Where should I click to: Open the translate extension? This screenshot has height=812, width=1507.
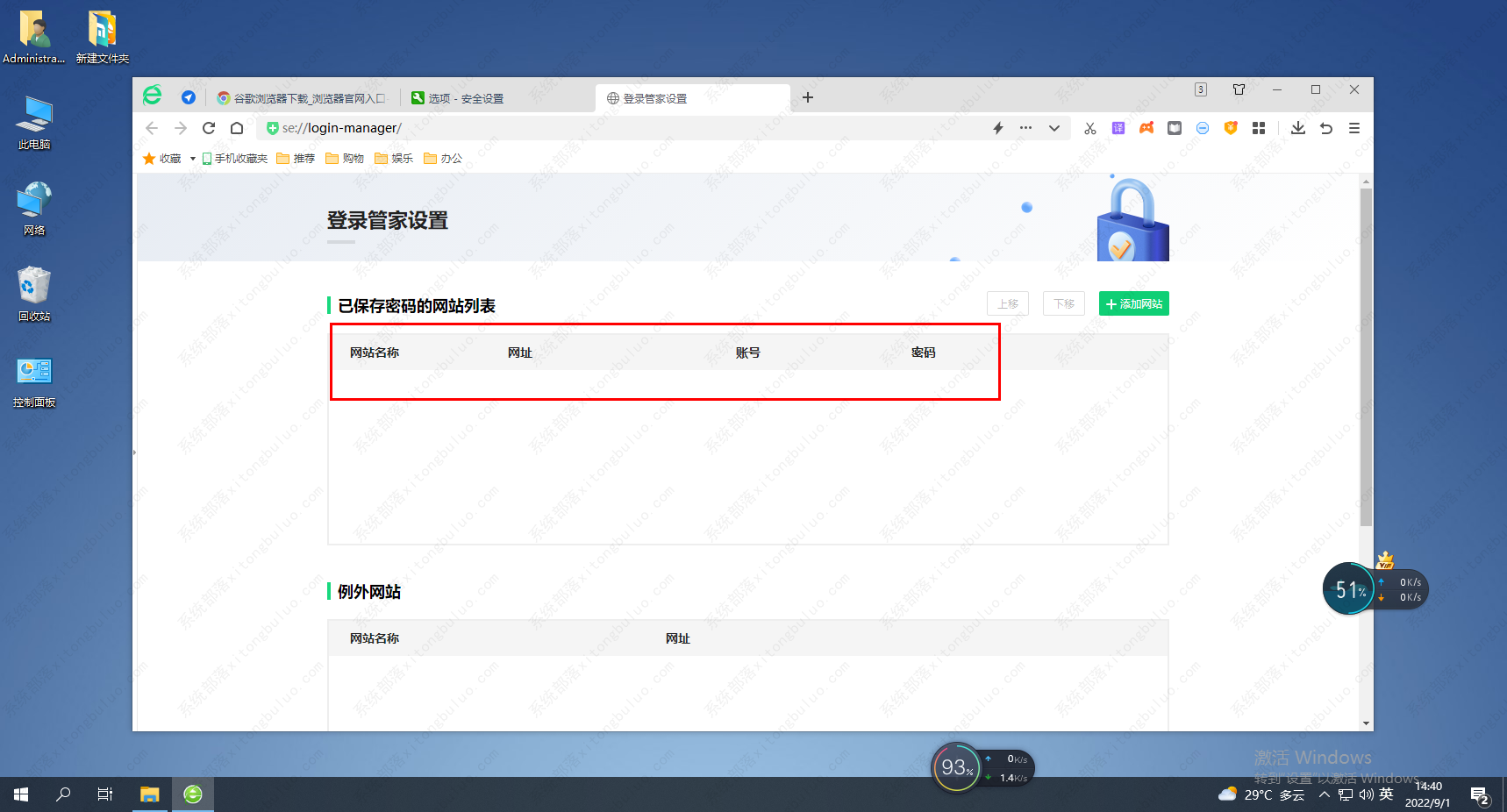coord(1118,128)
